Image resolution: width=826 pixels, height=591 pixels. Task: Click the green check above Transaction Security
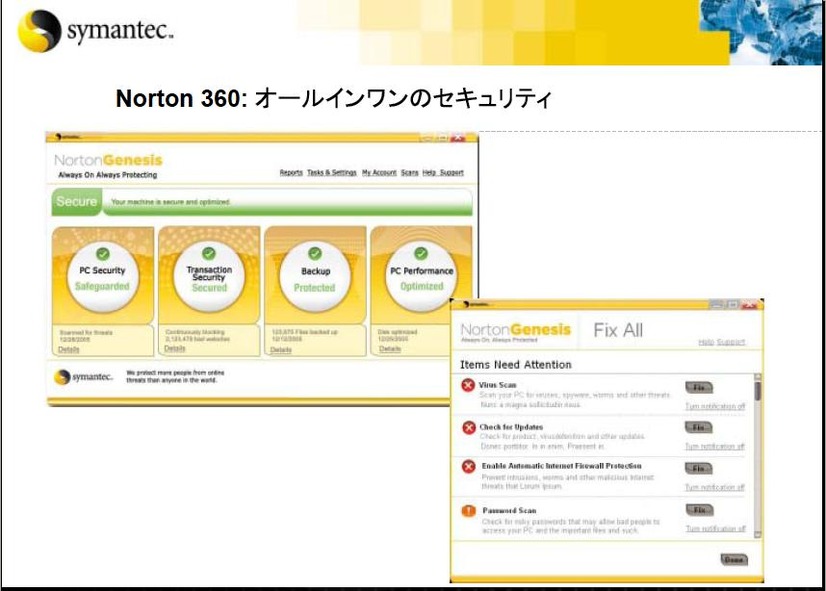[209, 253]
